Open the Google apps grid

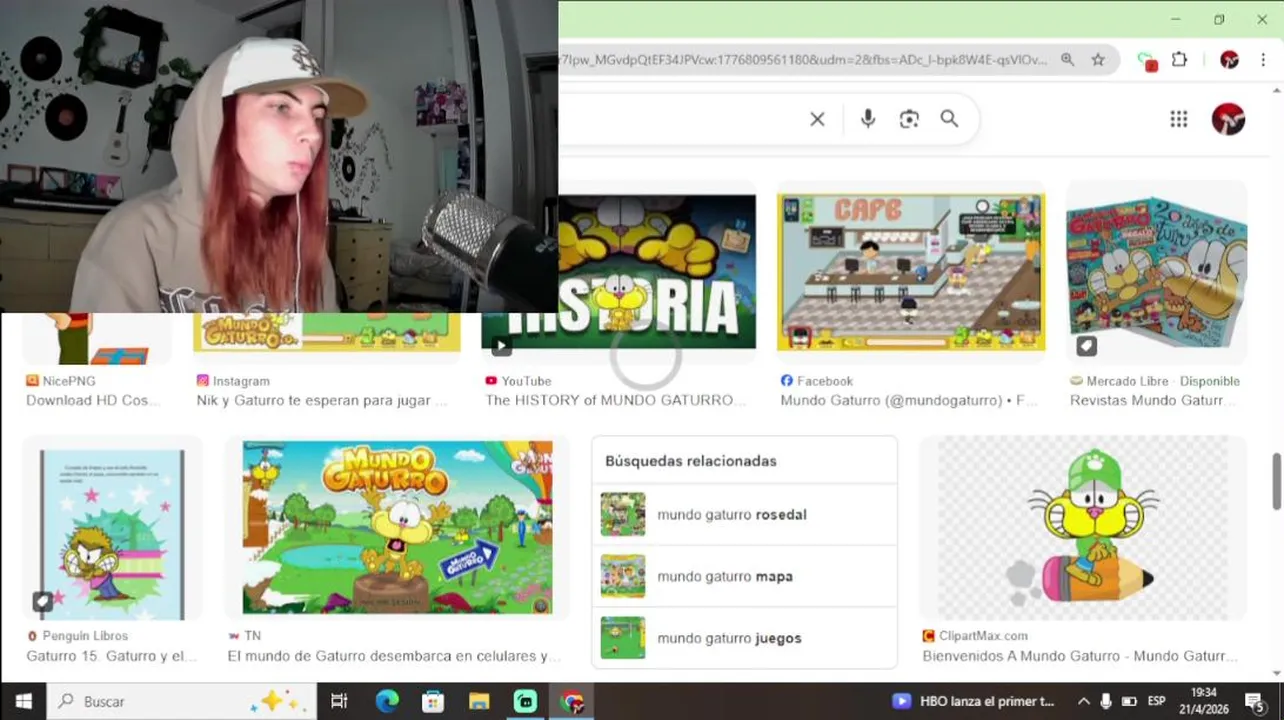pyautogui.click(x=1179, y=119)
